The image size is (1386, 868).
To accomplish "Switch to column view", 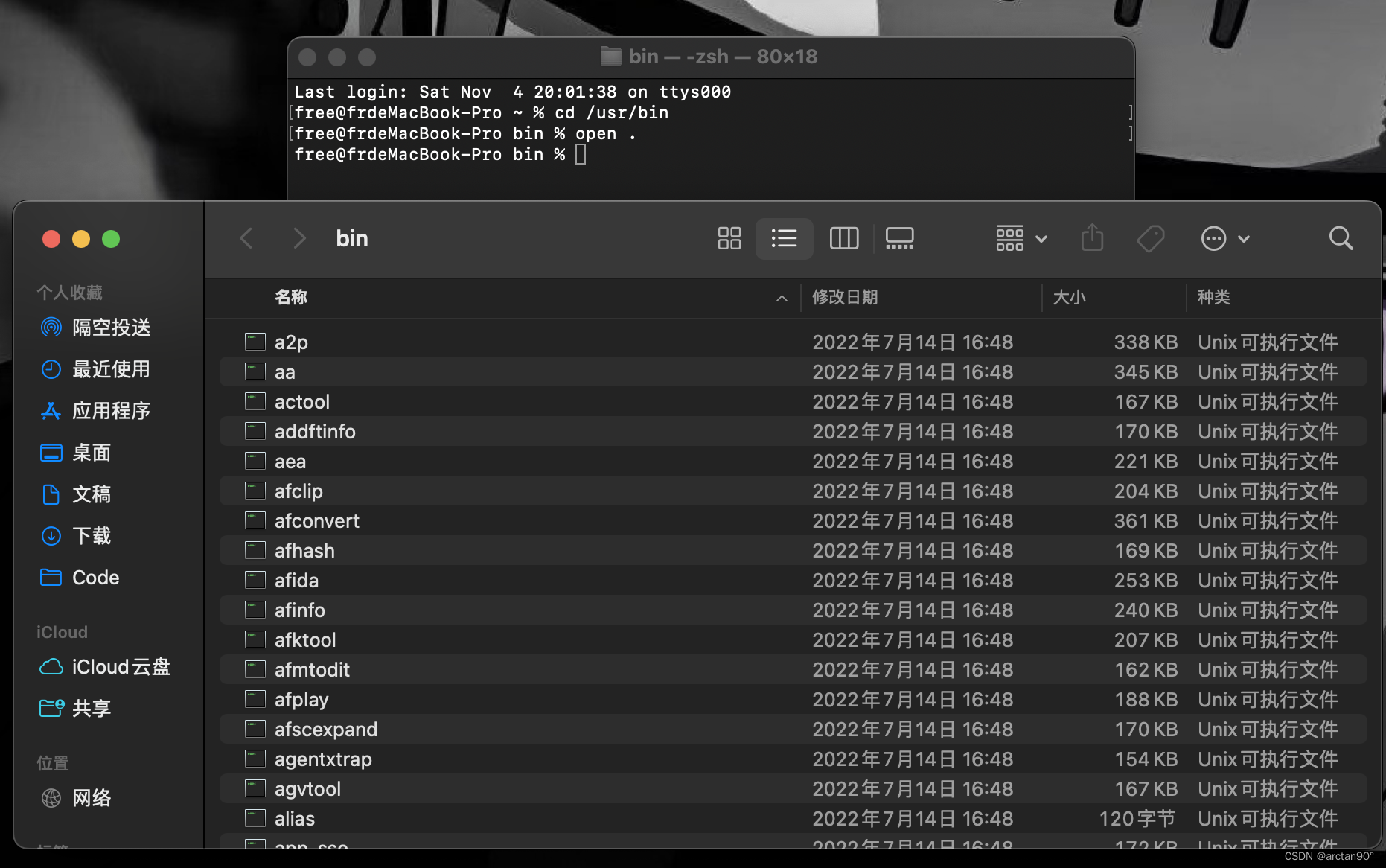I will tap(843, 238).
